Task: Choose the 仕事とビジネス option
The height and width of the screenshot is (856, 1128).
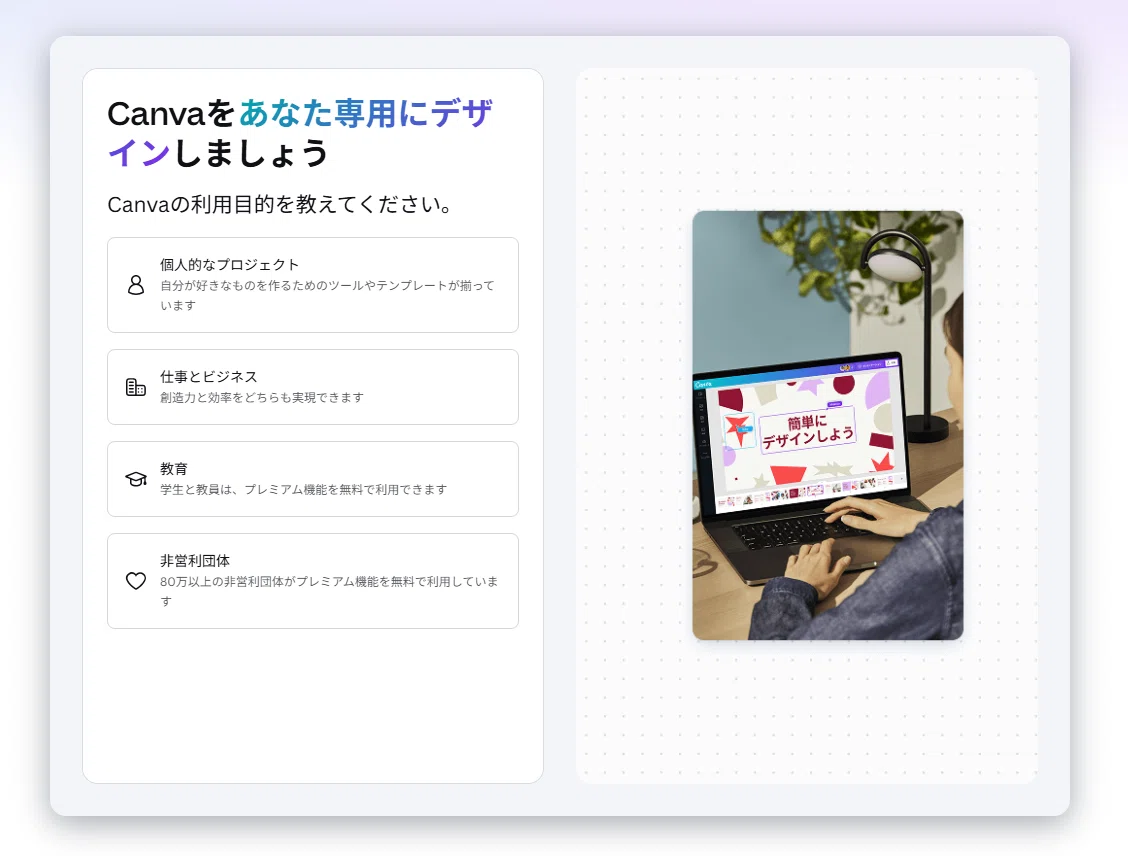Action: click(313, 387)
